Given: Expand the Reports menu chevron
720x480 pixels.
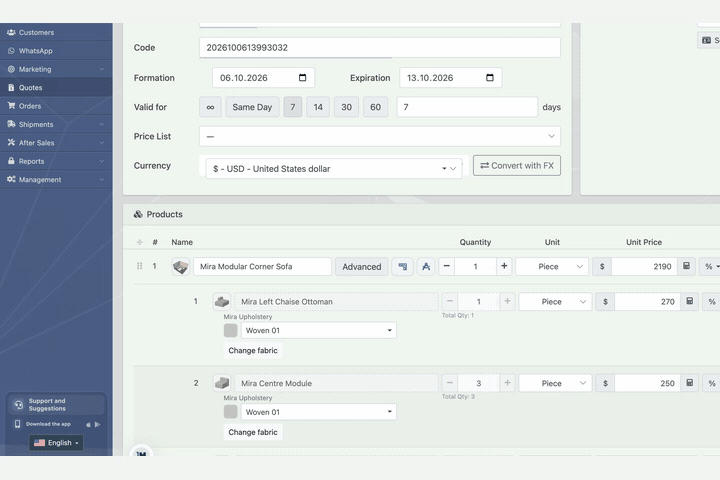Looking at the screenshot, I should pos(101,161).
